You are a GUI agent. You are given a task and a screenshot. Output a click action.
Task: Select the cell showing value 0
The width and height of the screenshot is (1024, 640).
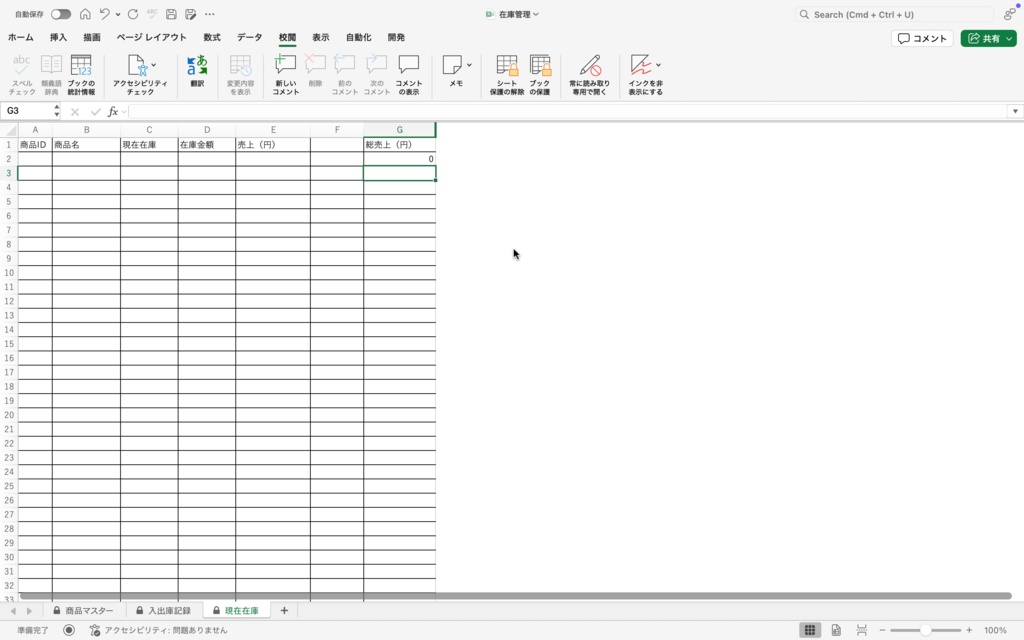(399, 159)
